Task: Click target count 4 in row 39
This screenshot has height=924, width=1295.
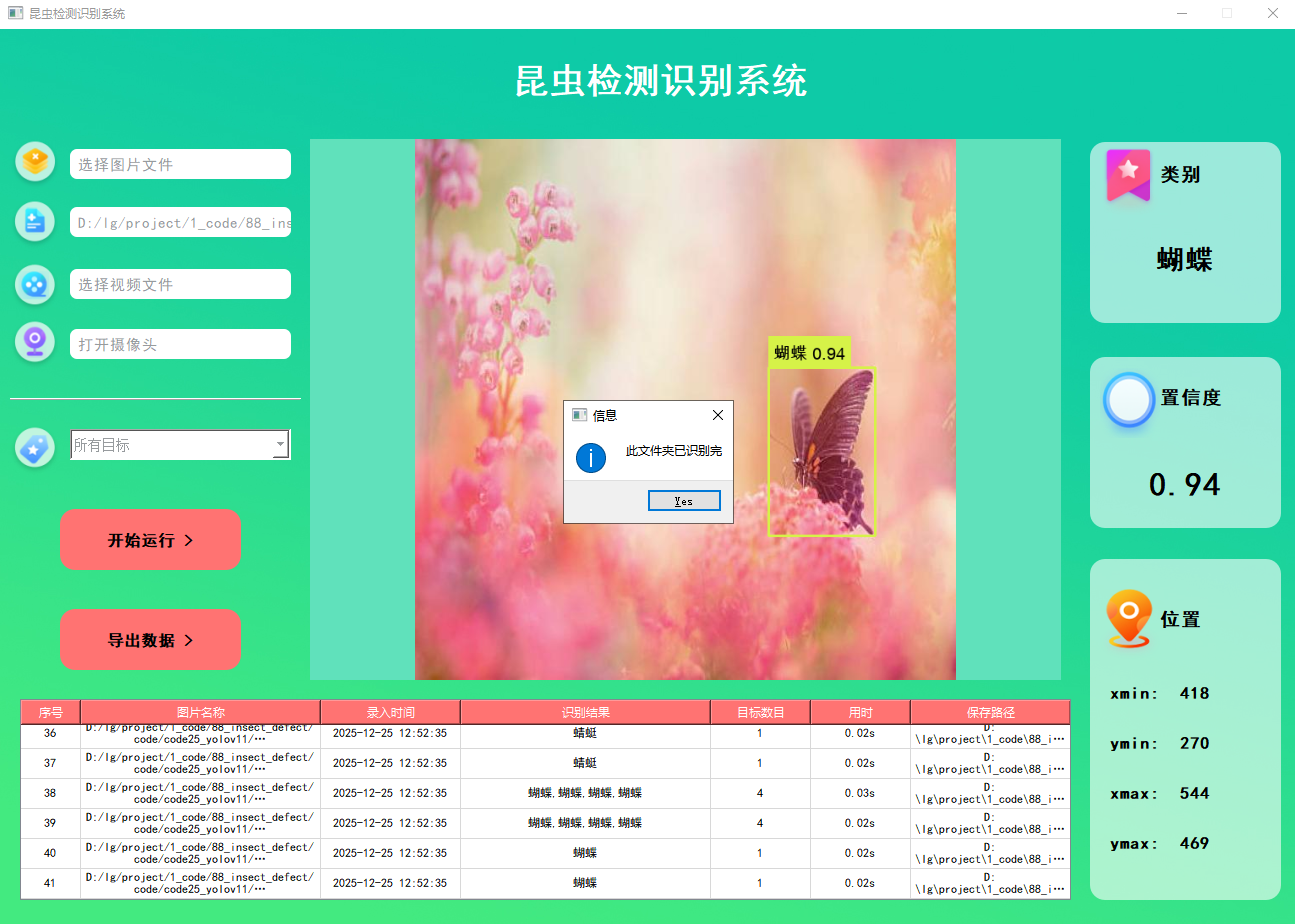Action: (x=761, y=824)
